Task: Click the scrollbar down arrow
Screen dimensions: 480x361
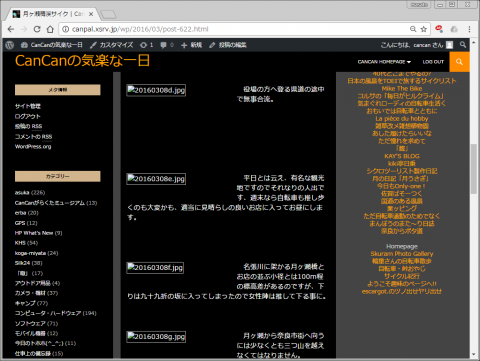Action: click(x=474, y=354)
